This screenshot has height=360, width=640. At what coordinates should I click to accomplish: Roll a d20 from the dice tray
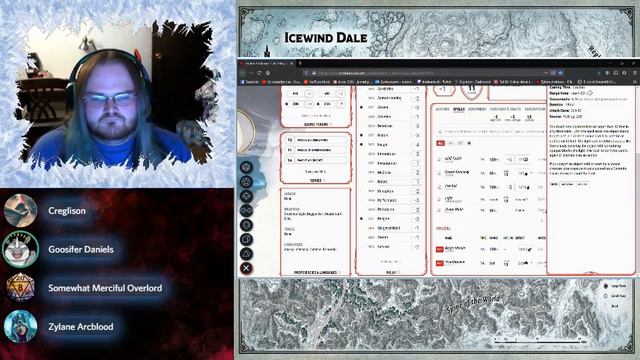pyautogui.click(x=246, y=167)
